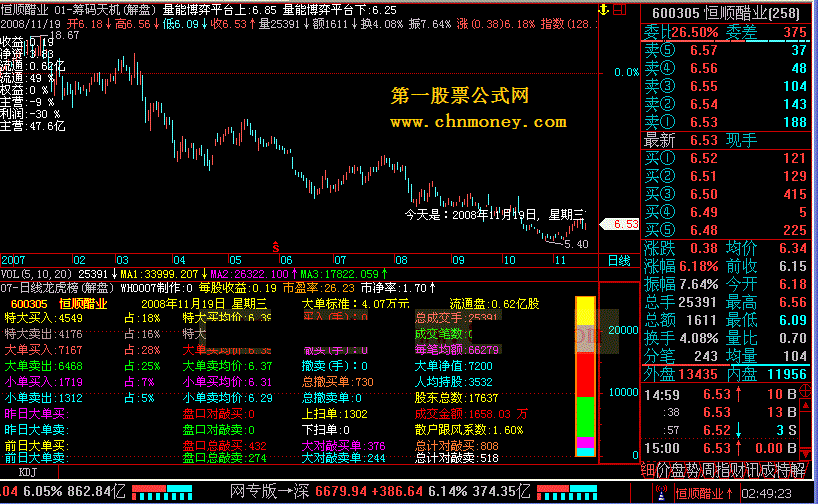818x504 pixels.
Task: Click the VOL(5,10,20) indicator label
Action: coord(37,274)
